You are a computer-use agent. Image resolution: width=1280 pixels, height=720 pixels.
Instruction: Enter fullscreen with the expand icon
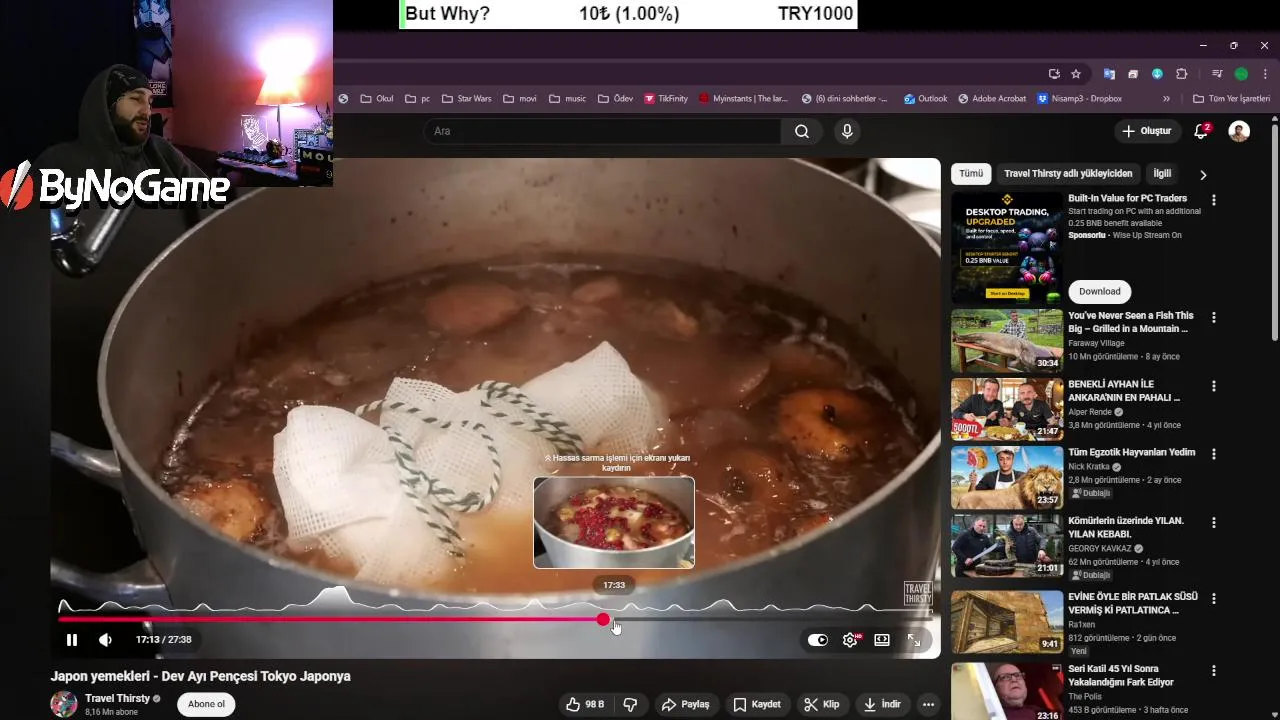[x=914, y=640]
